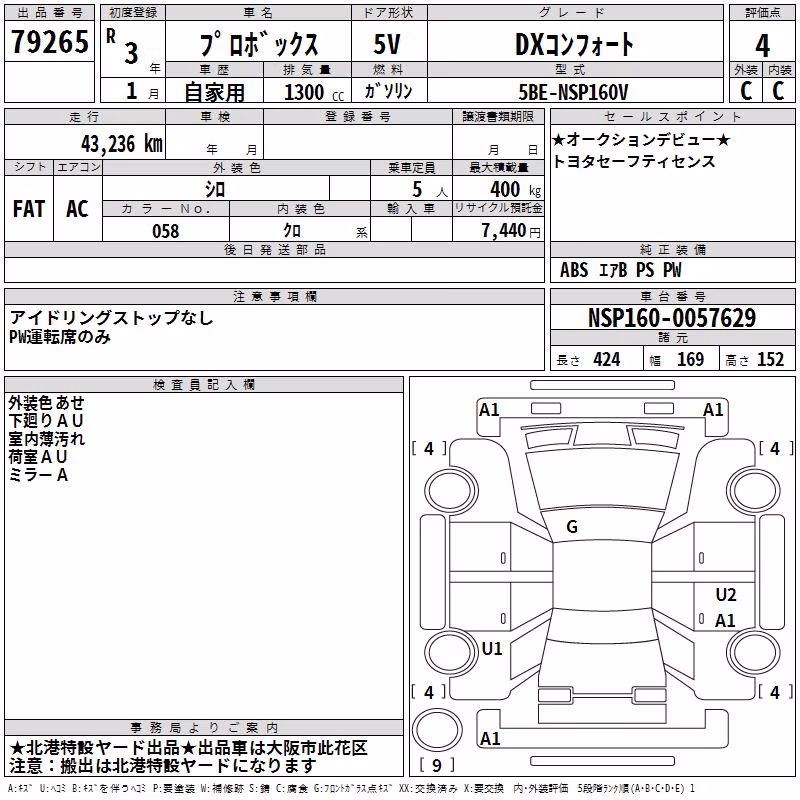Click inspector remark 下廻りAU

[x=45, y=421]
